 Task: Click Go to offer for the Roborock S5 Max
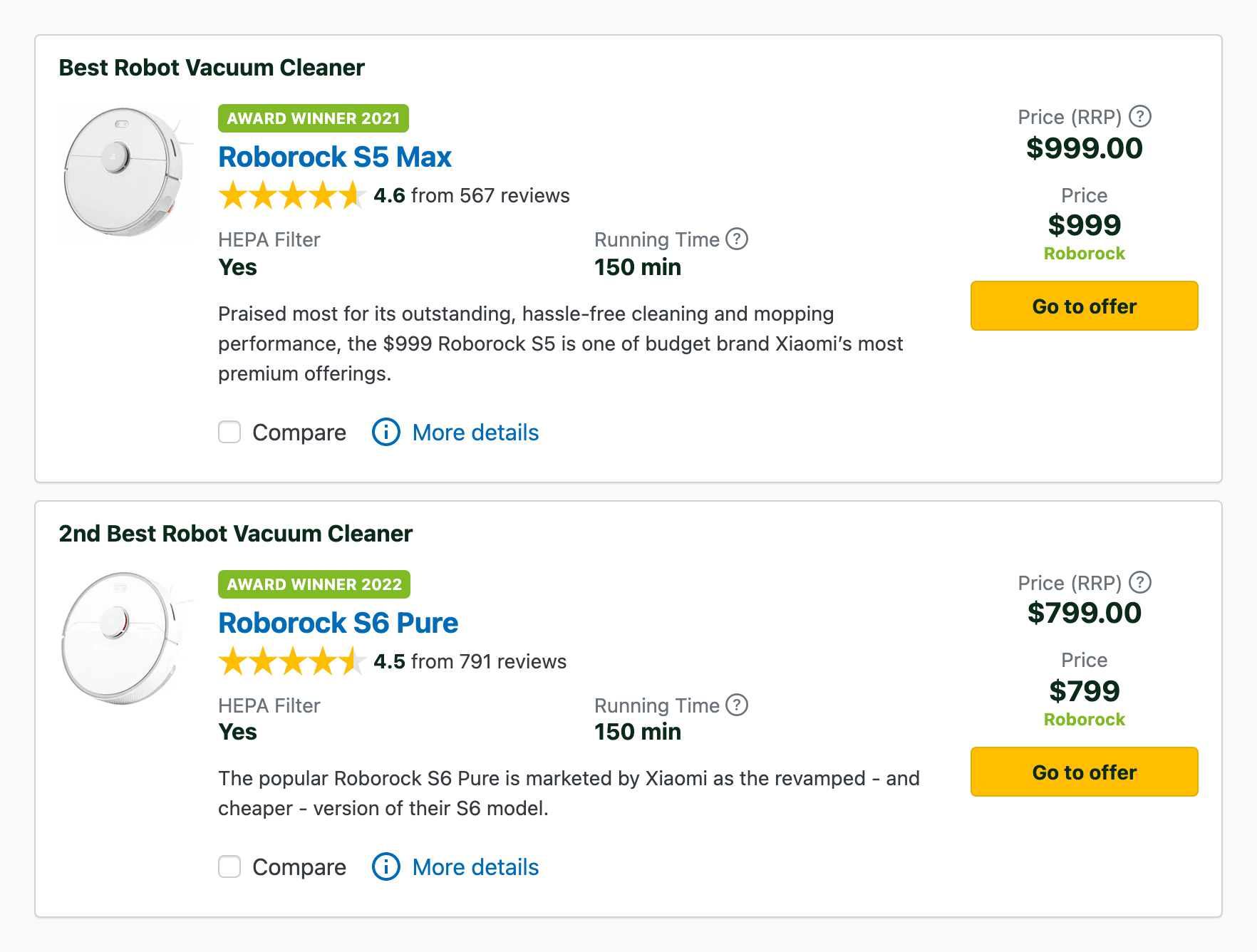click(1084, 306)
